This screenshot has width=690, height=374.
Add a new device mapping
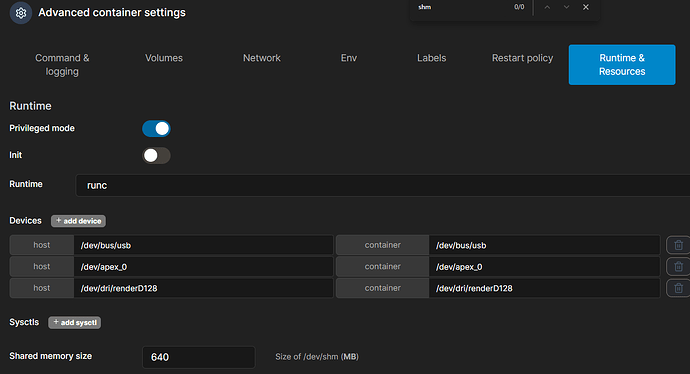[x=78, y=221]
